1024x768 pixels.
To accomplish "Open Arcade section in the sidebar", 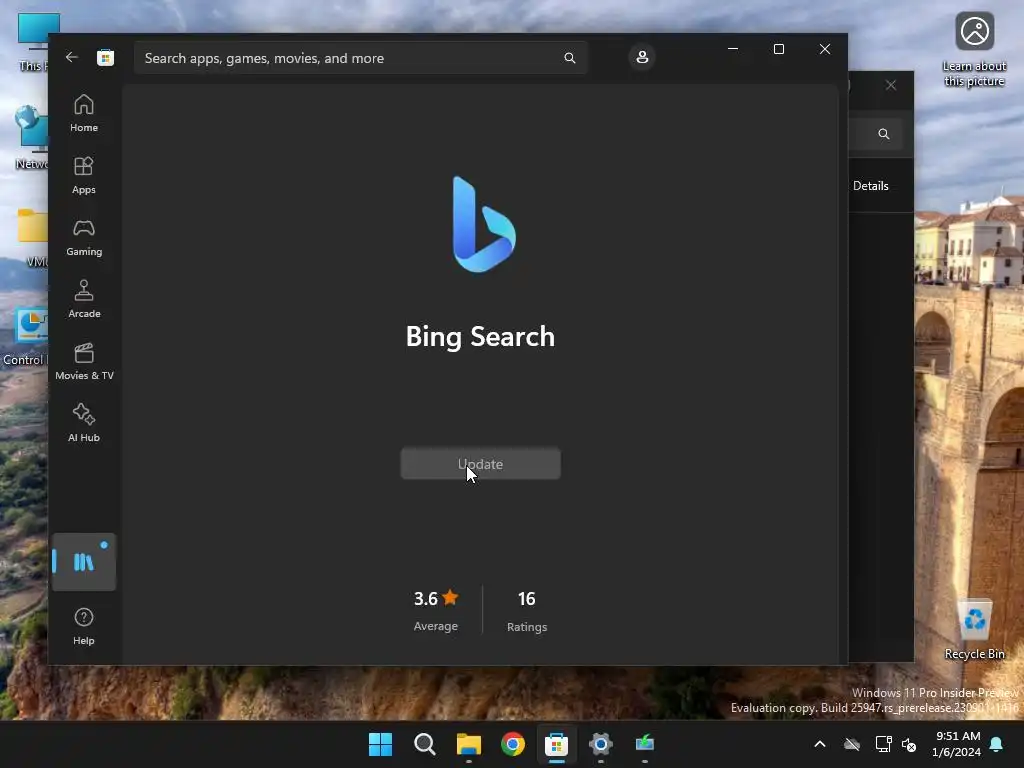I will coord(84,299).
